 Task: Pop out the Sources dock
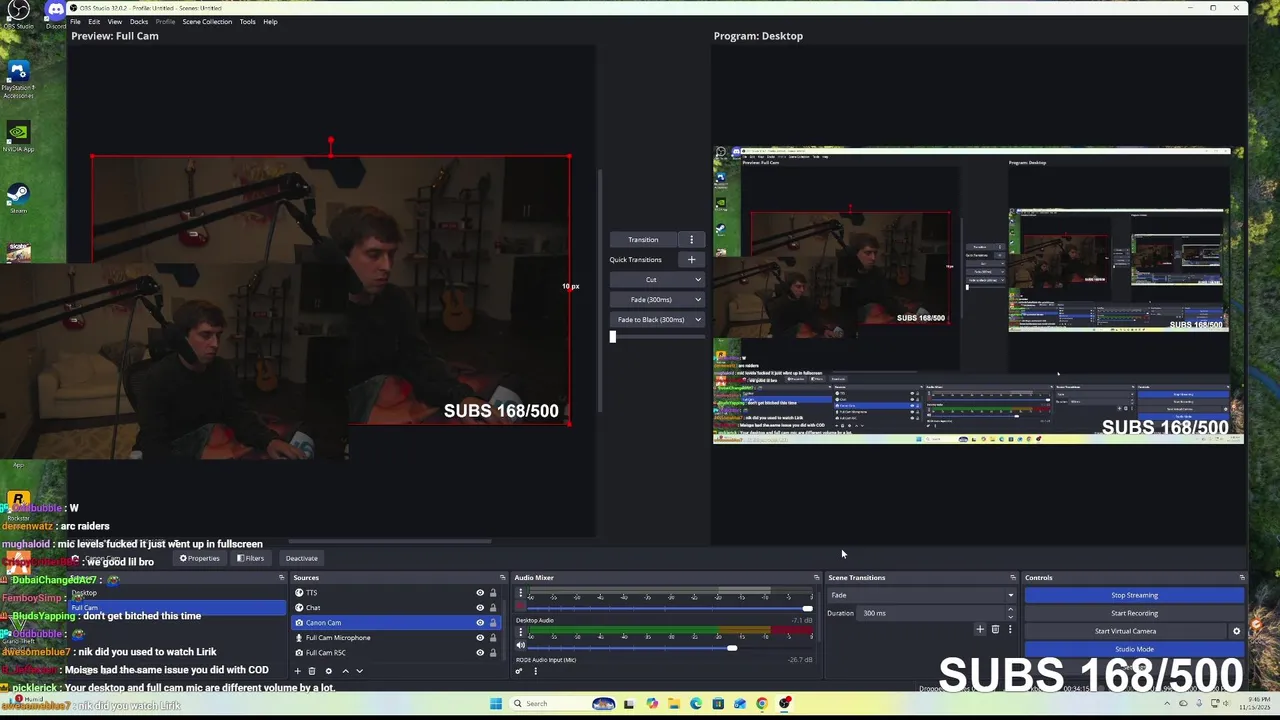(x=502, y=577)
